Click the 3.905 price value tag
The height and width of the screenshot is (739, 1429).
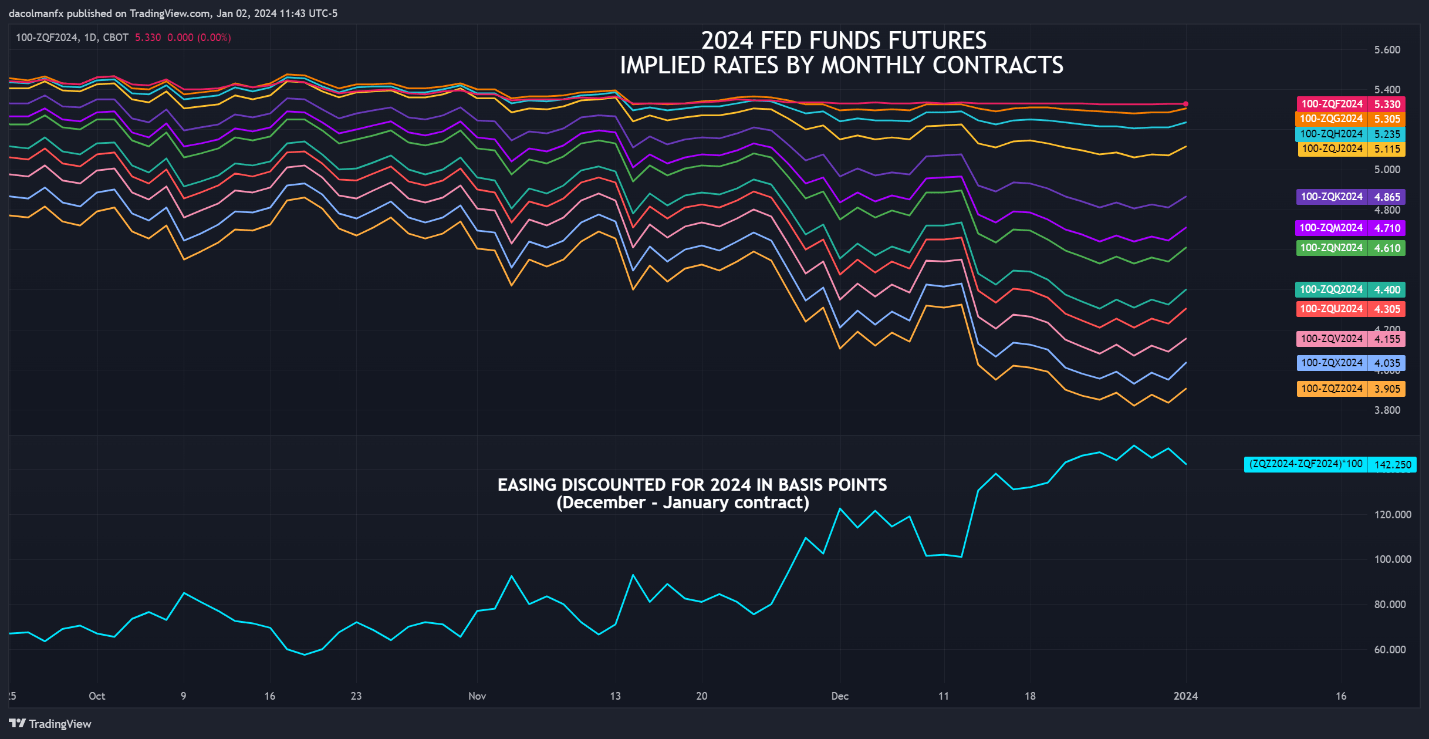(1388, 389)
